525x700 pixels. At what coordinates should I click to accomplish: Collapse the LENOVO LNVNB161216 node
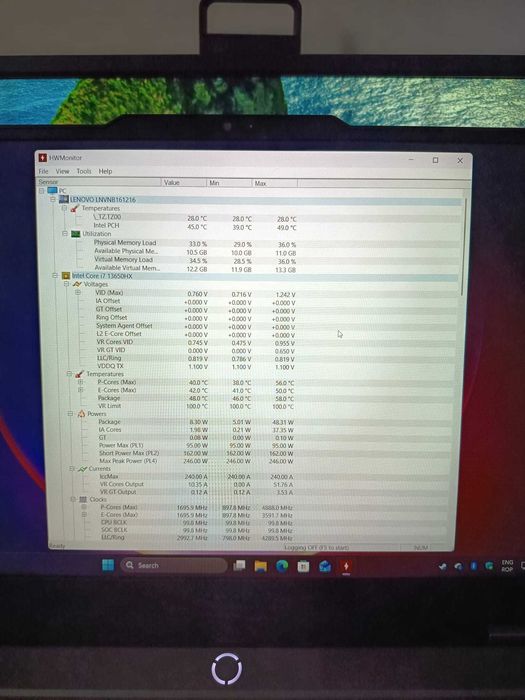(x=53, y=199)
